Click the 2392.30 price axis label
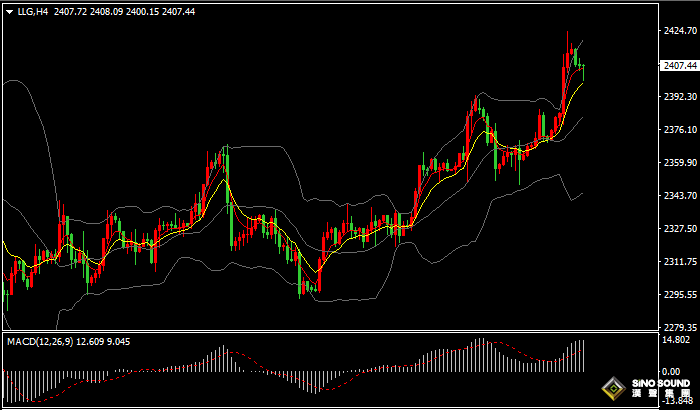The width and height of the screenshot is (700, 410). click(679, 97)
